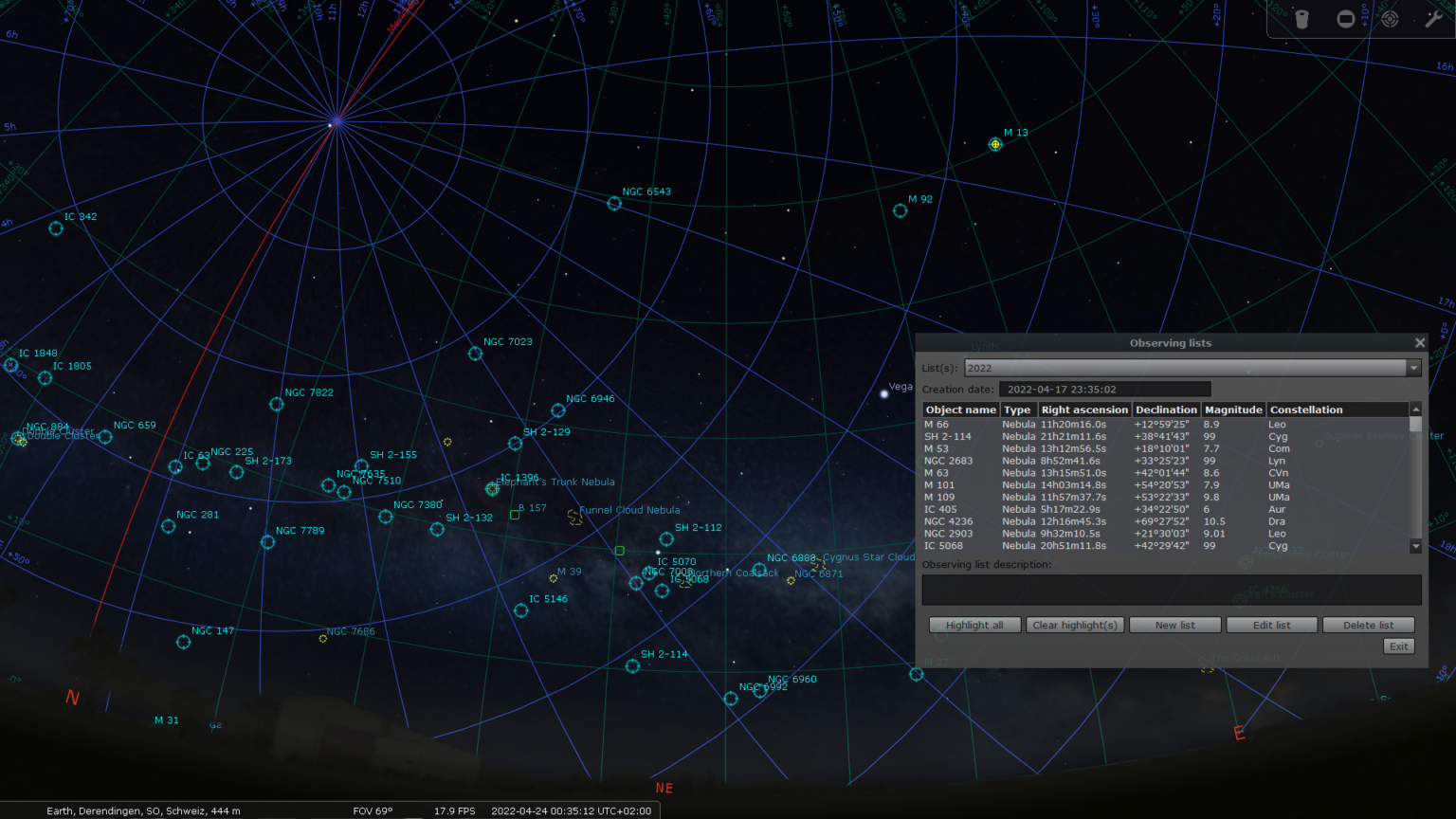Select the IC 342 galaxy marker
Image resolution: width=1456 pixels, height=819 pixels.
54,227
